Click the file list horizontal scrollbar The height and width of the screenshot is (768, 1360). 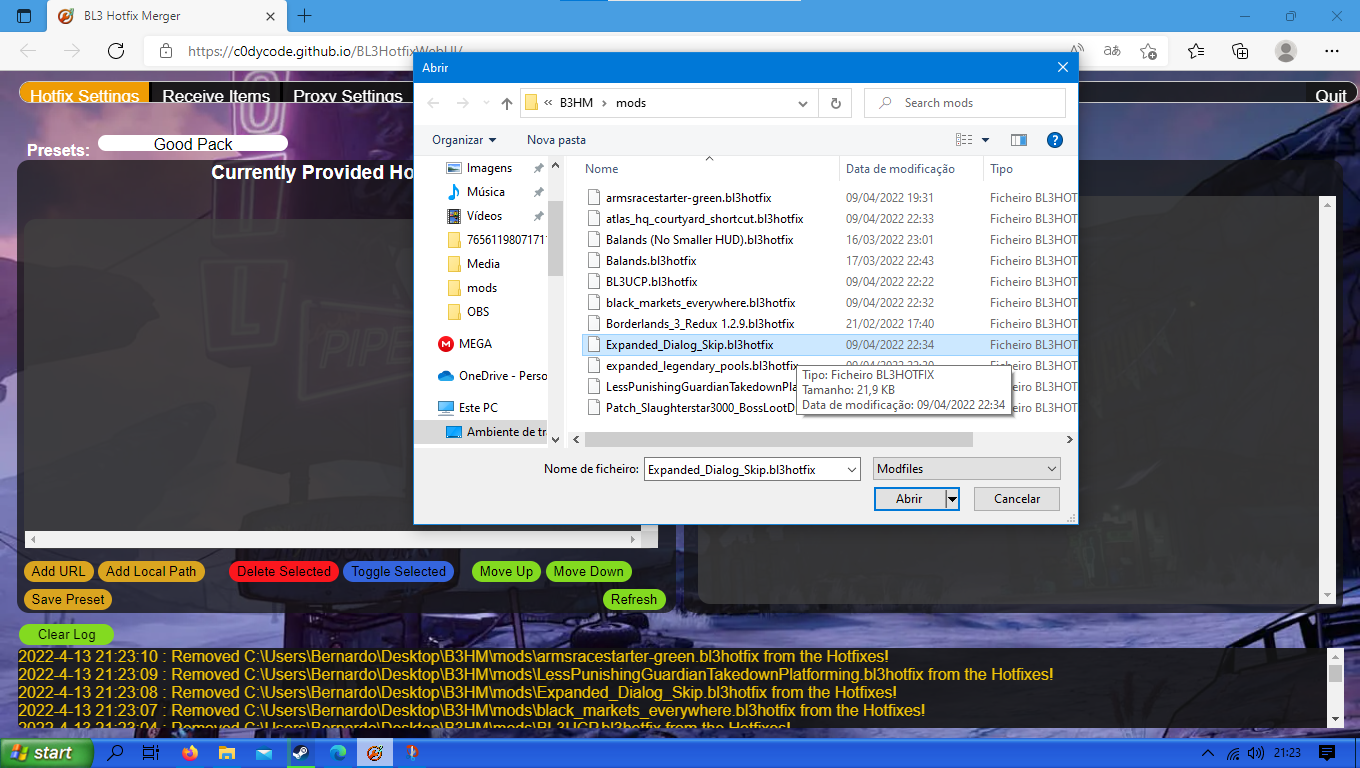(x=779, y=439)
